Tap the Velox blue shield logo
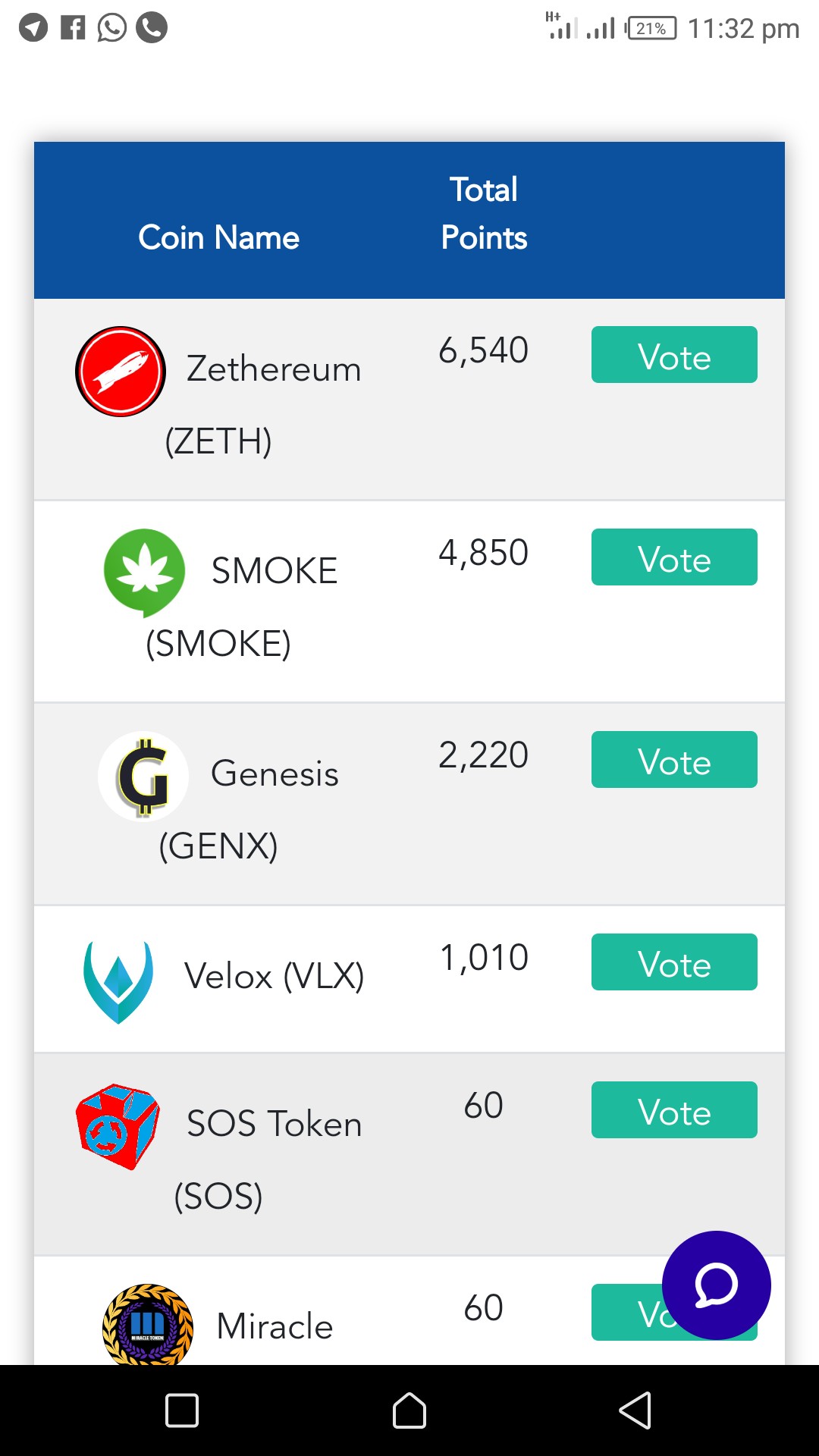 click(118, 982)
